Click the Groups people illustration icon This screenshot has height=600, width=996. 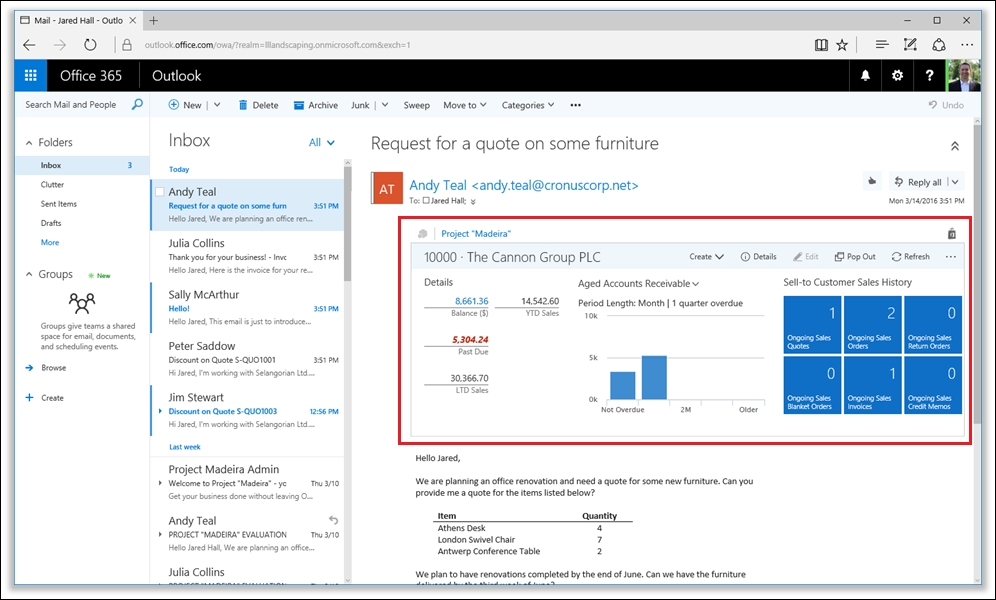[x=82, y=303]
